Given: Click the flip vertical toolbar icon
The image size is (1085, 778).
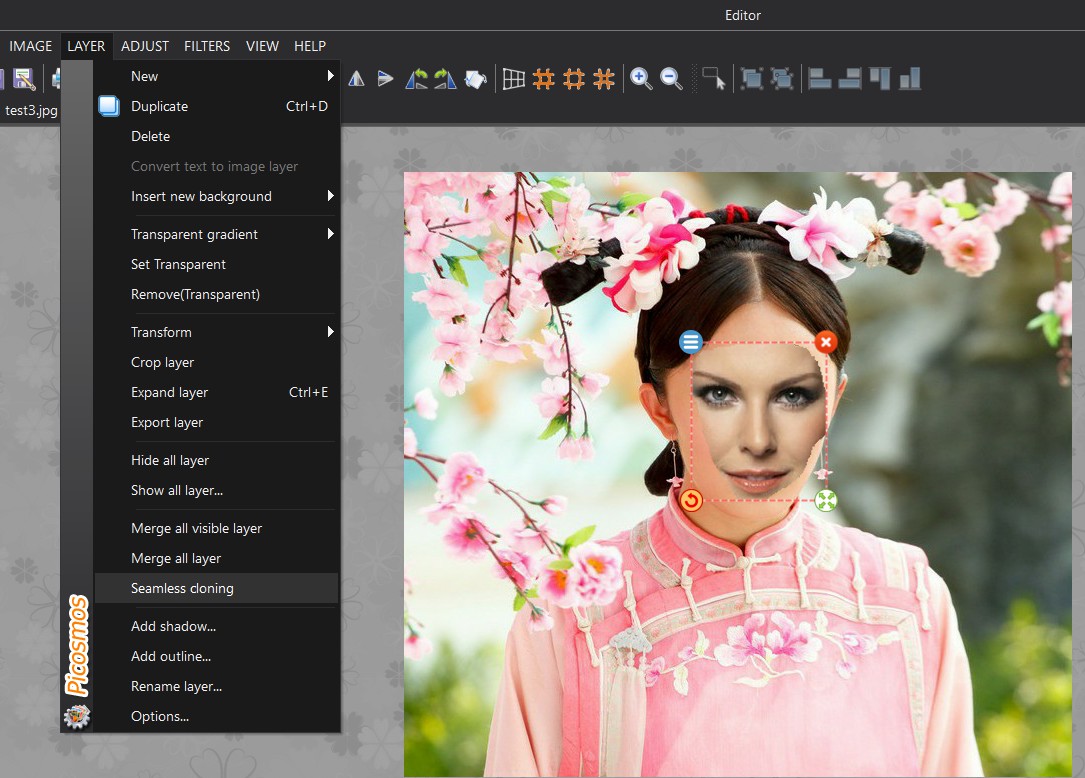Looking at the screenshot, I should [385, 79].
